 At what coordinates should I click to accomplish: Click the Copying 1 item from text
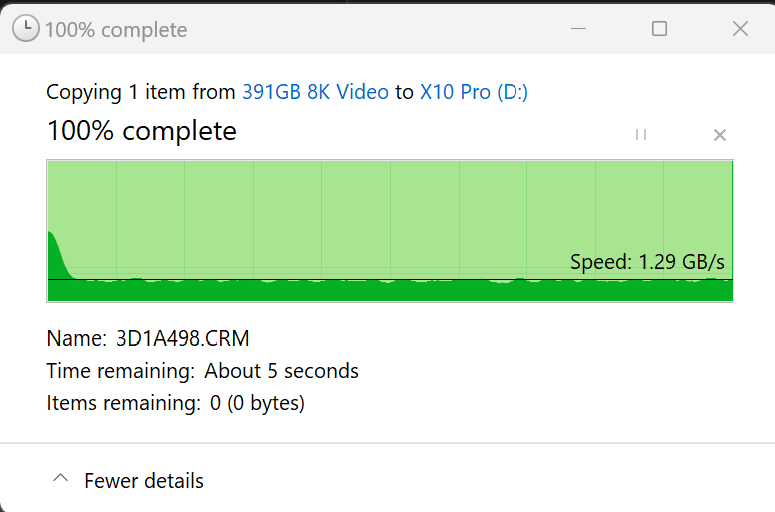pos(140,92)
